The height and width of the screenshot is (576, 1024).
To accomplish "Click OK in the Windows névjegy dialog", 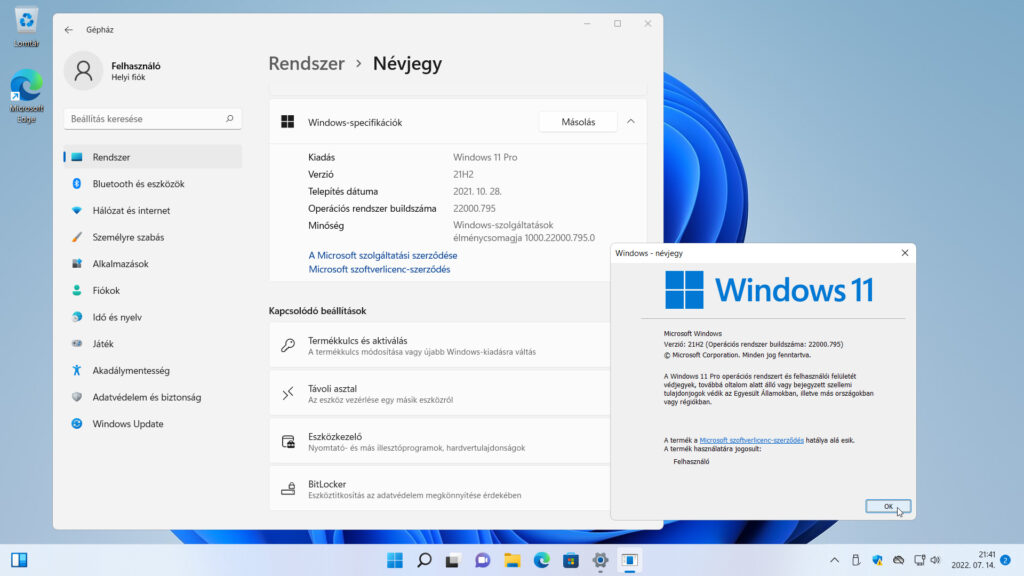I will (888, 506).
